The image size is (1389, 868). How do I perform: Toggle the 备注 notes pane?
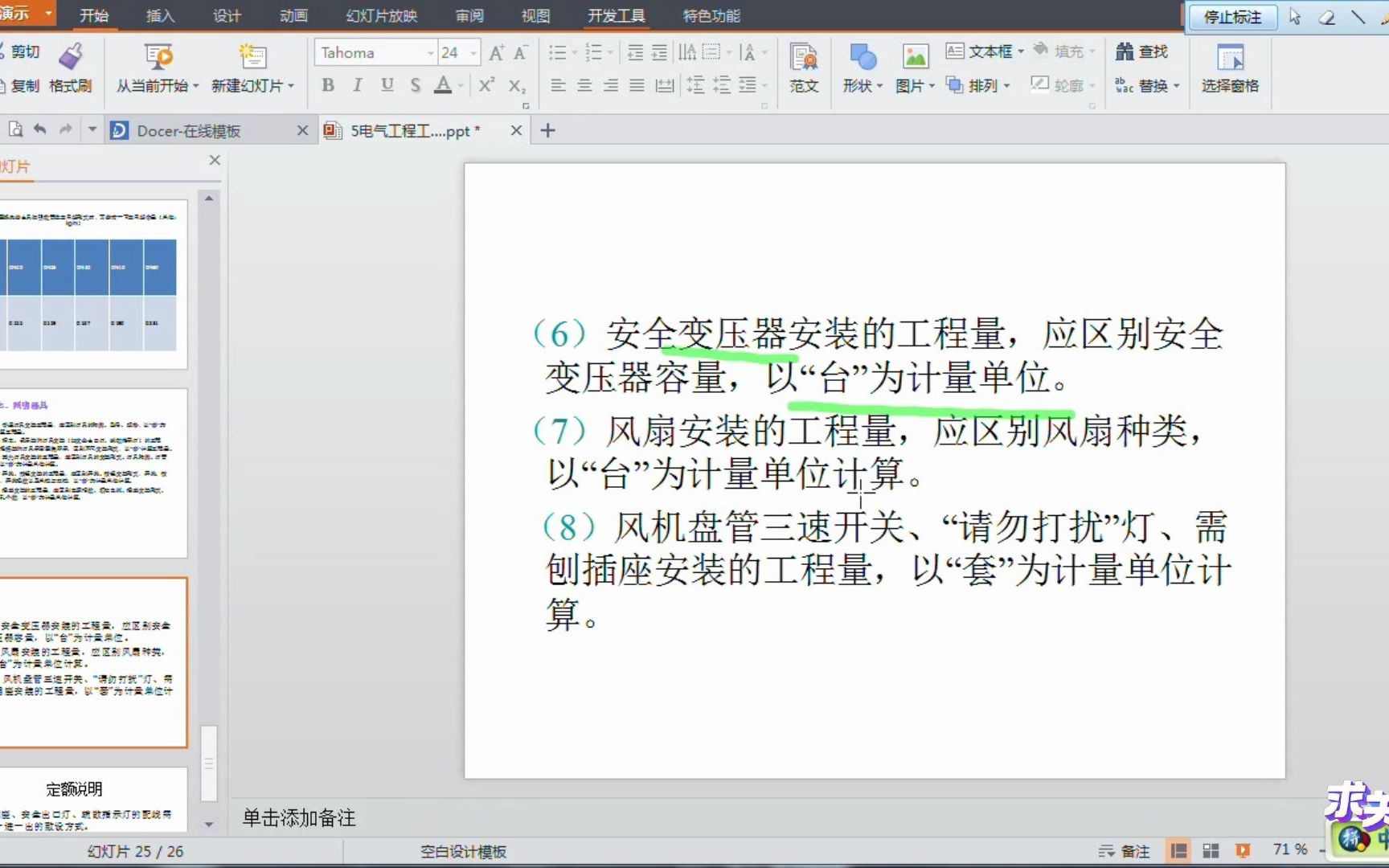click(1125, 850)
